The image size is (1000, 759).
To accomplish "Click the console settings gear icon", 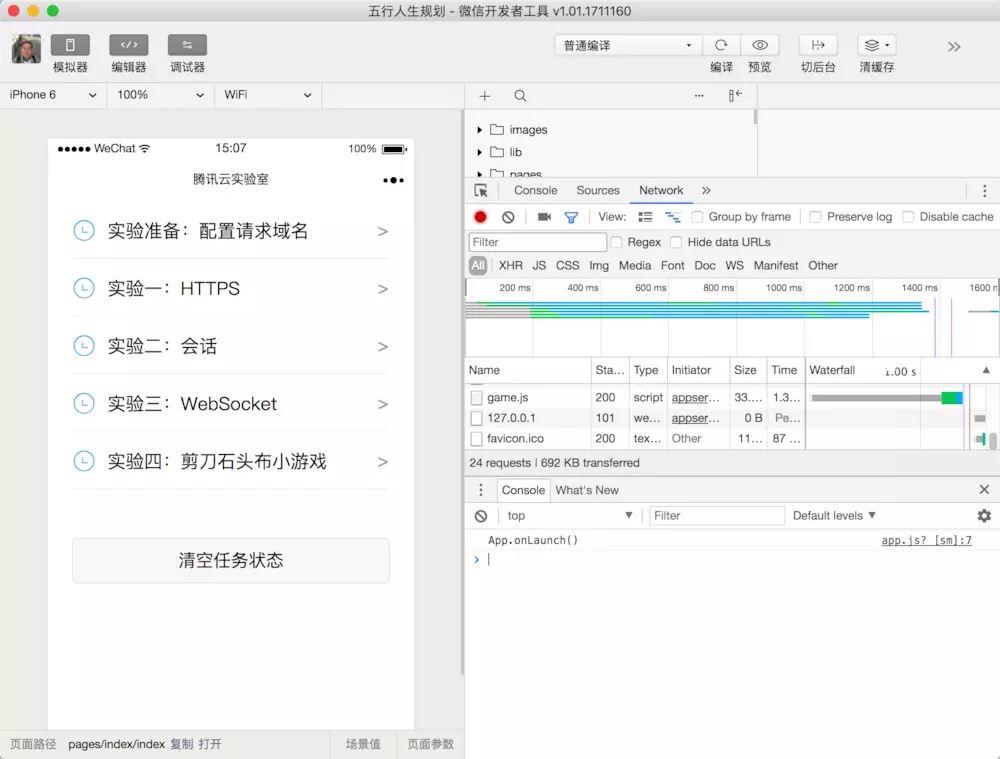I will [984, 516].
